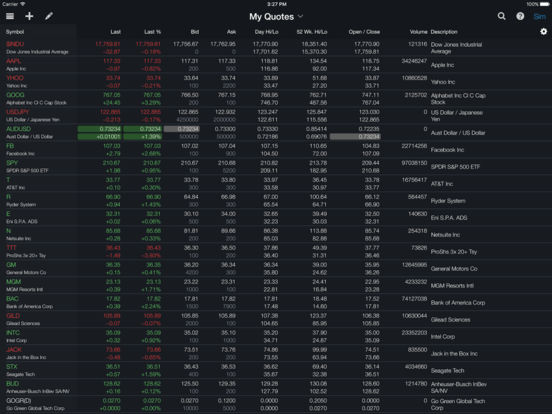Select the INTC symbol
Screen dimensions: 552x414
click(x=13, y=333)
